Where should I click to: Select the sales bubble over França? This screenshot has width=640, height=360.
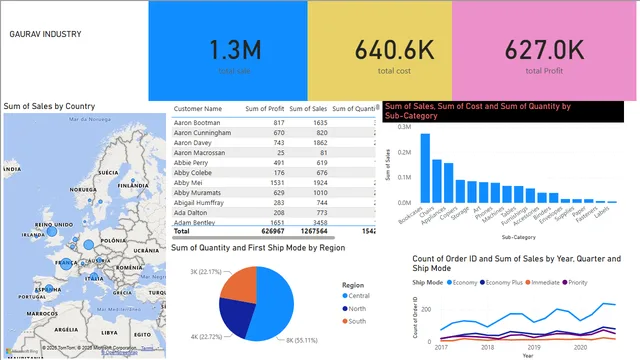[66, 263]
